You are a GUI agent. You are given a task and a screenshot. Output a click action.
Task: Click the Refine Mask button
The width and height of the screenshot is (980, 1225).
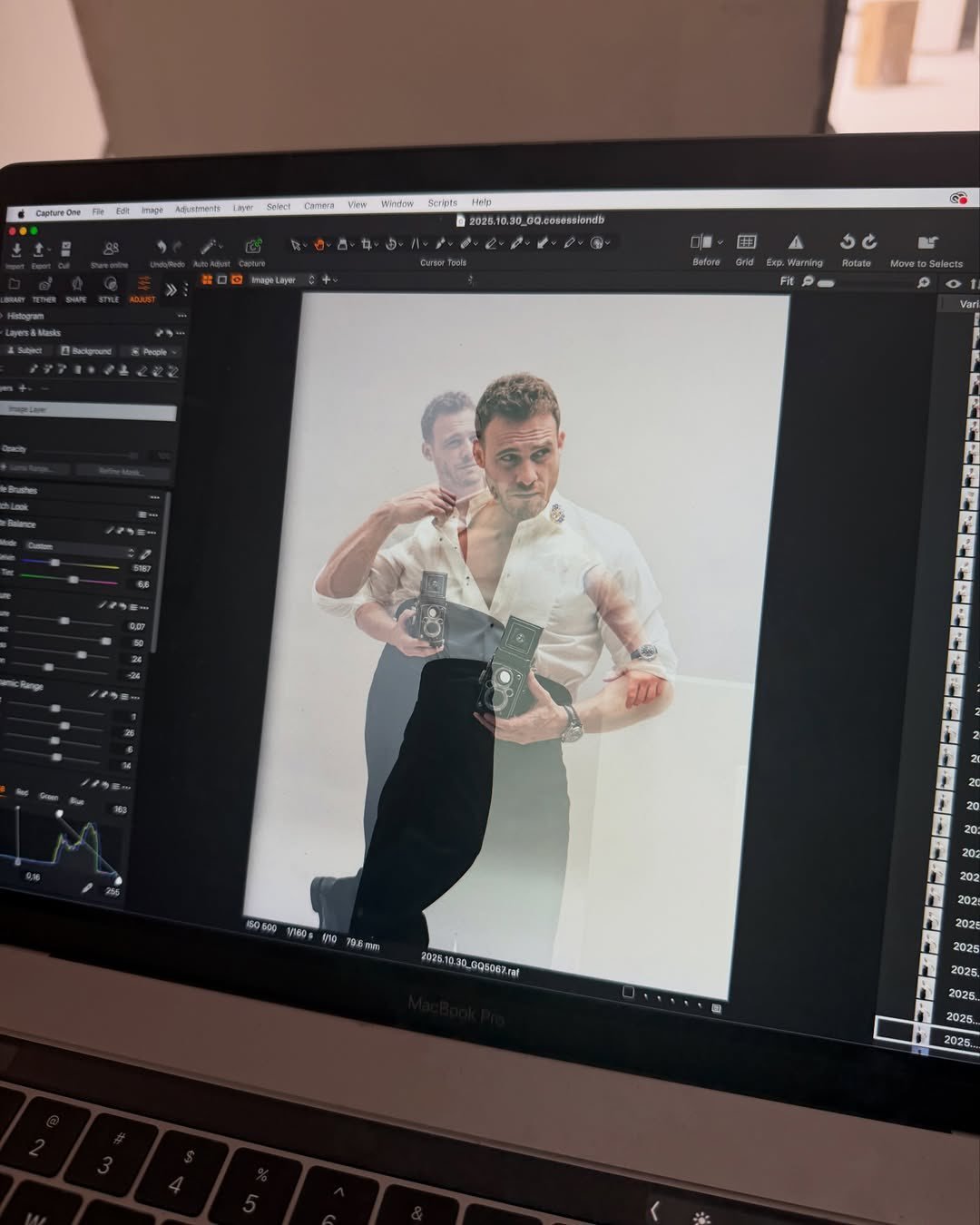pyautogui.click(x=121, y=471)
